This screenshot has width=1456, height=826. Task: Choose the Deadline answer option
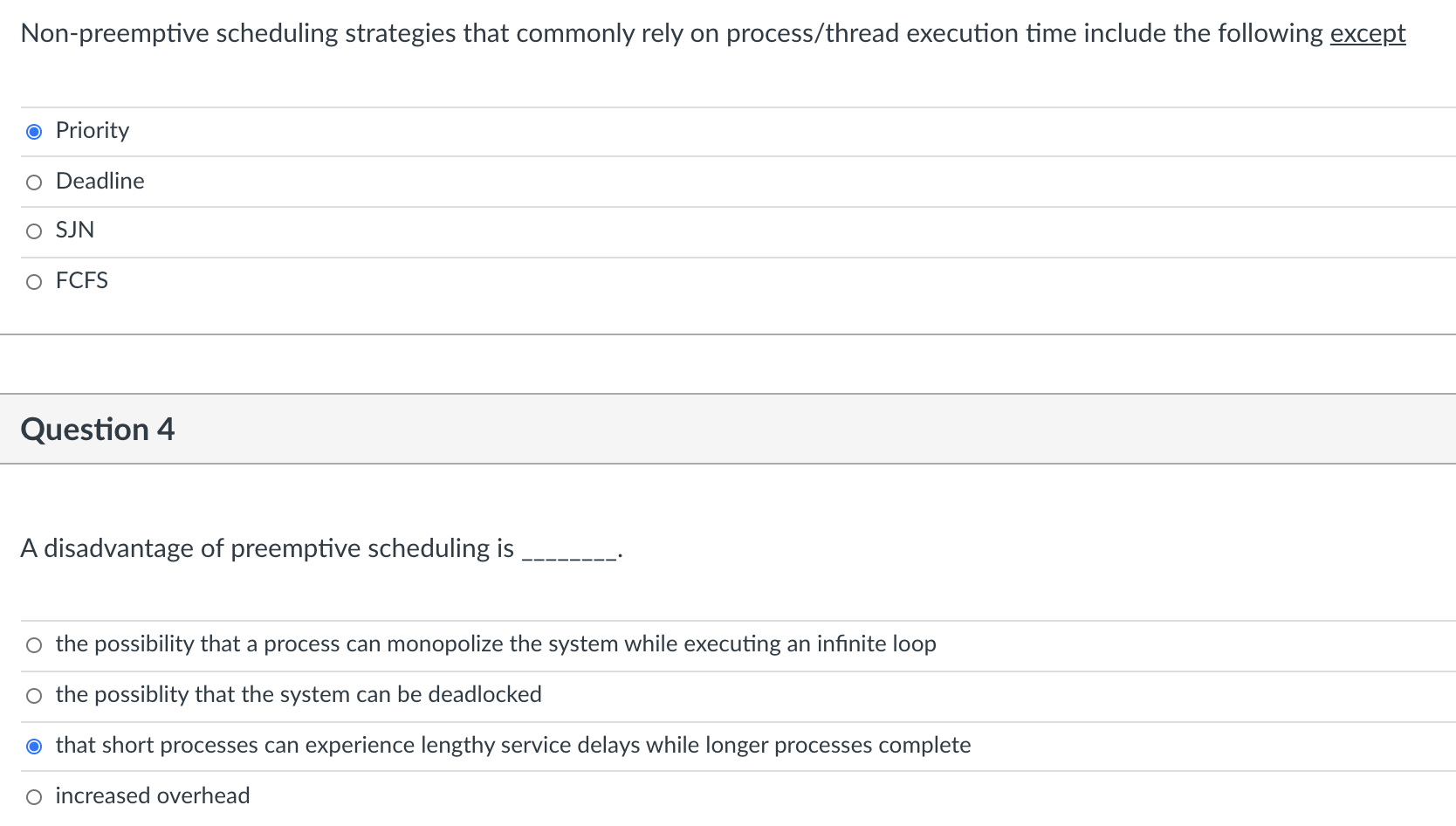point(34,182)
